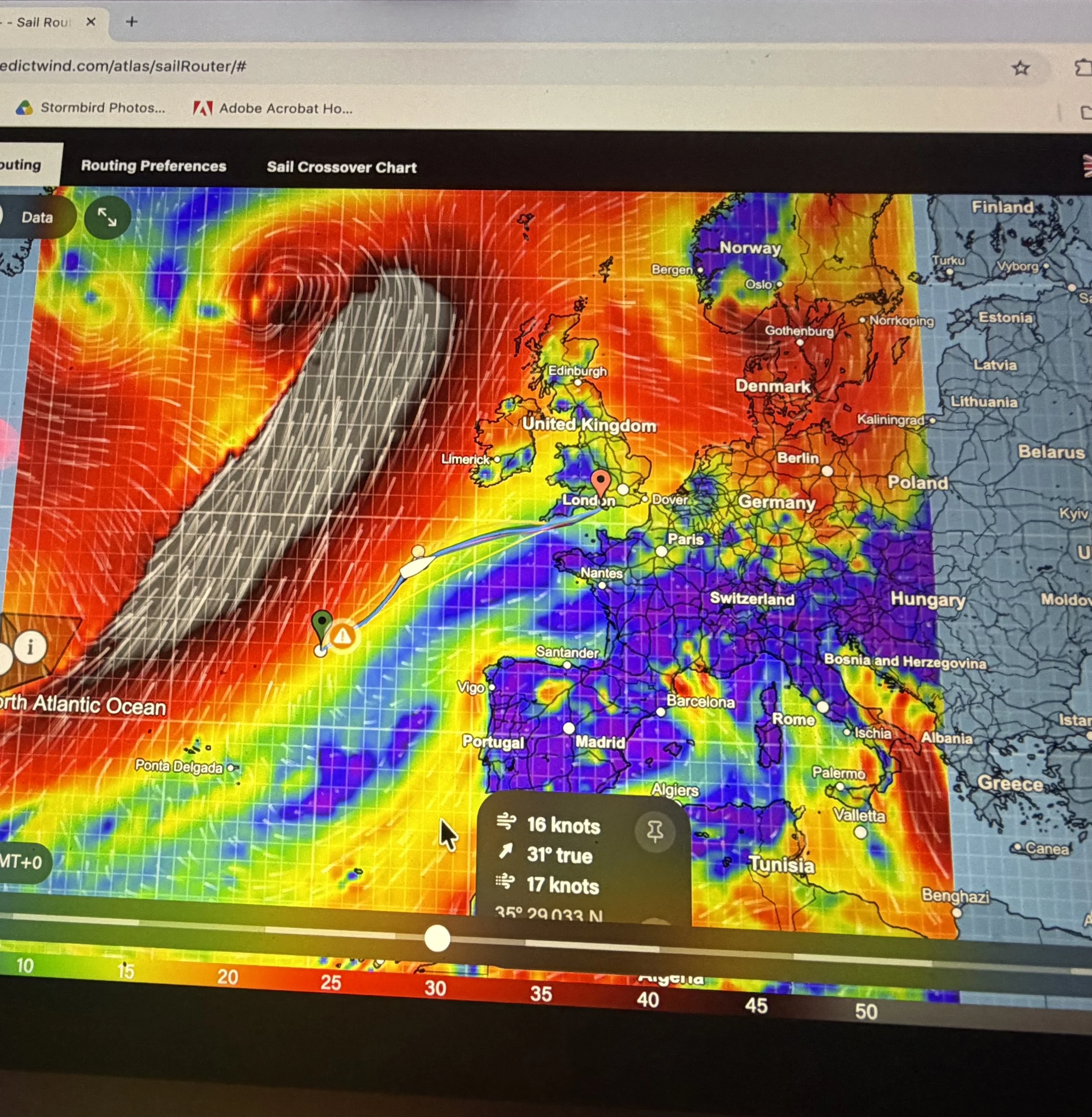Click the Valletta city label
The height and width of the screenshot is (1117, 1092).
(859, 815)
